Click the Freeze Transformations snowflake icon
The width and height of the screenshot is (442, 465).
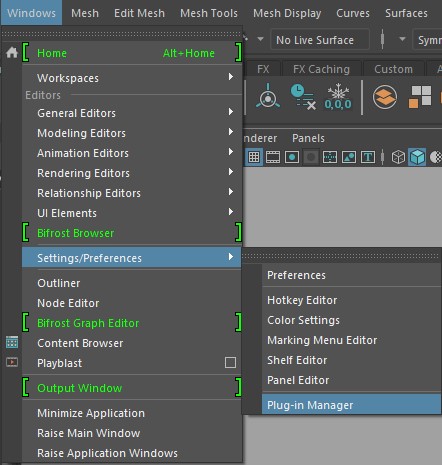pyautogui.click(x=338, y=97)
